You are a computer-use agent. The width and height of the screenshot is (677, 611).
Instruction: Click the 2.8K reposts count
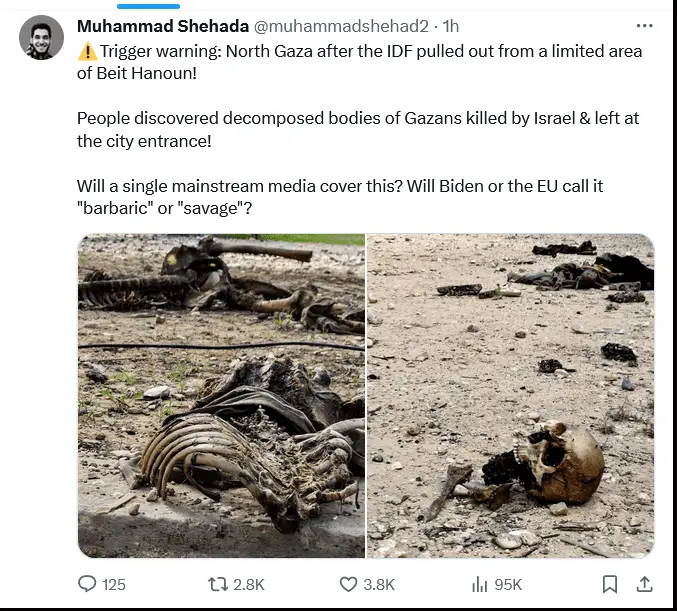click(249, 584)
